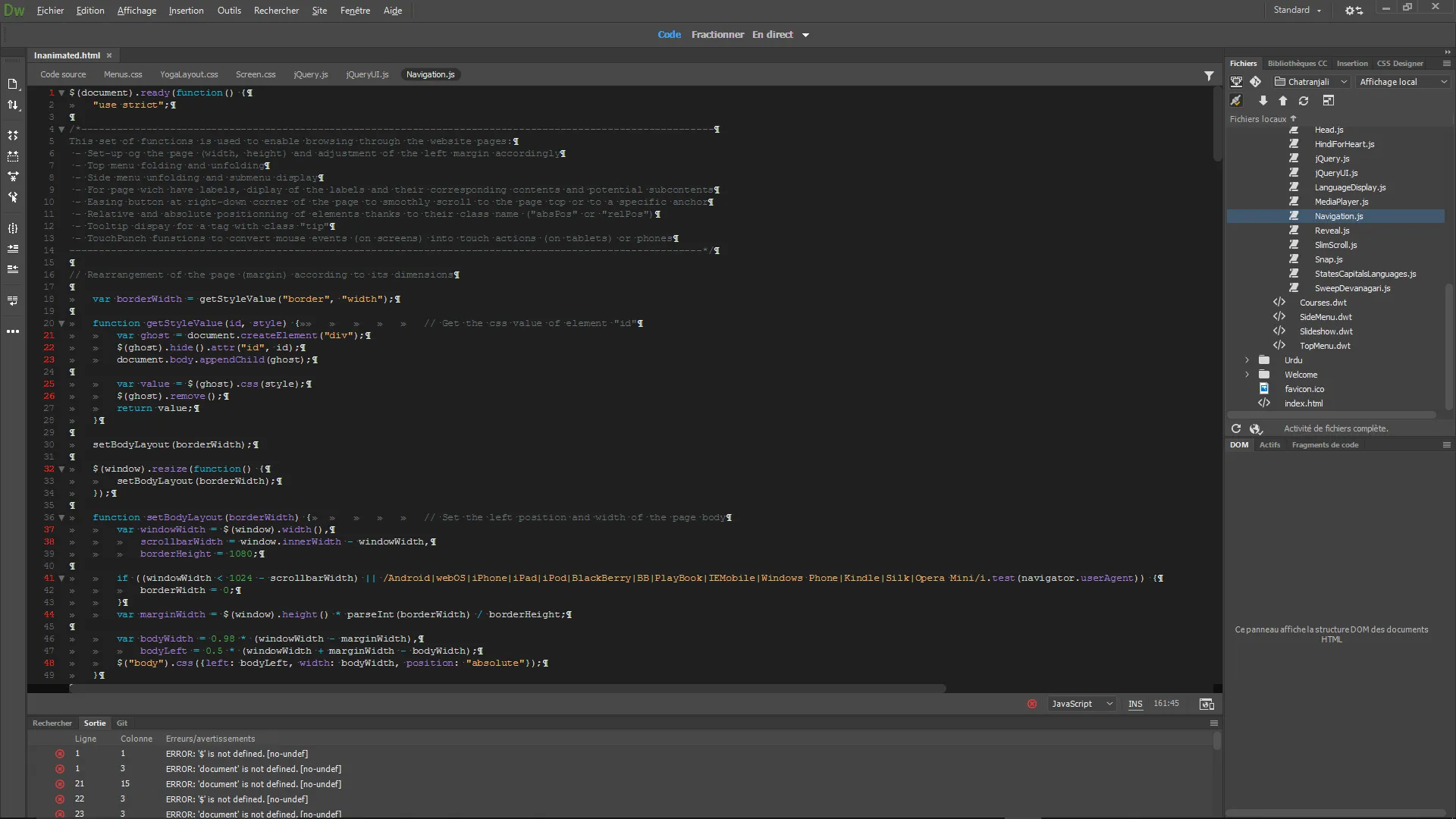The width and height of the screenshot is (1456, 819).
Task: Expand the Urdu folder
Action: point(1247,360)
